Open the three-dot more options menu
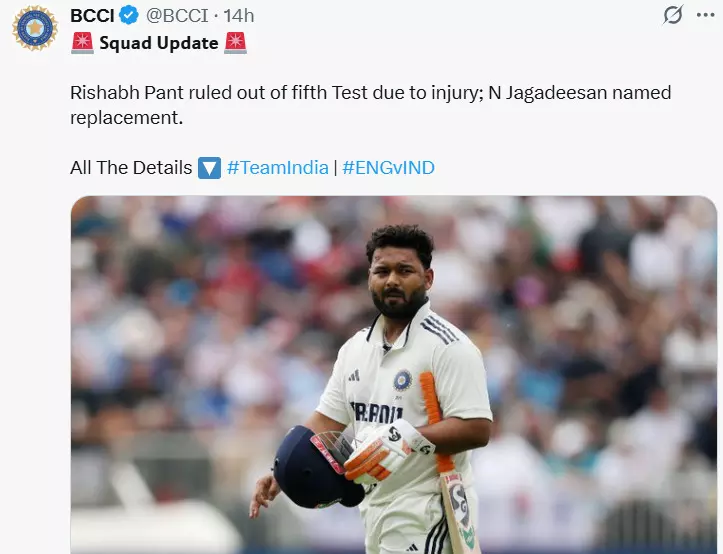 click(705, 15)
